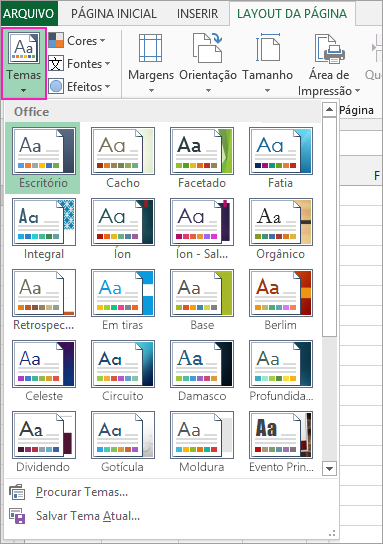Screen dimensions: 383x544
Task: Click the Procurar Temas folder icon
Action: click(x=17, y=492)
